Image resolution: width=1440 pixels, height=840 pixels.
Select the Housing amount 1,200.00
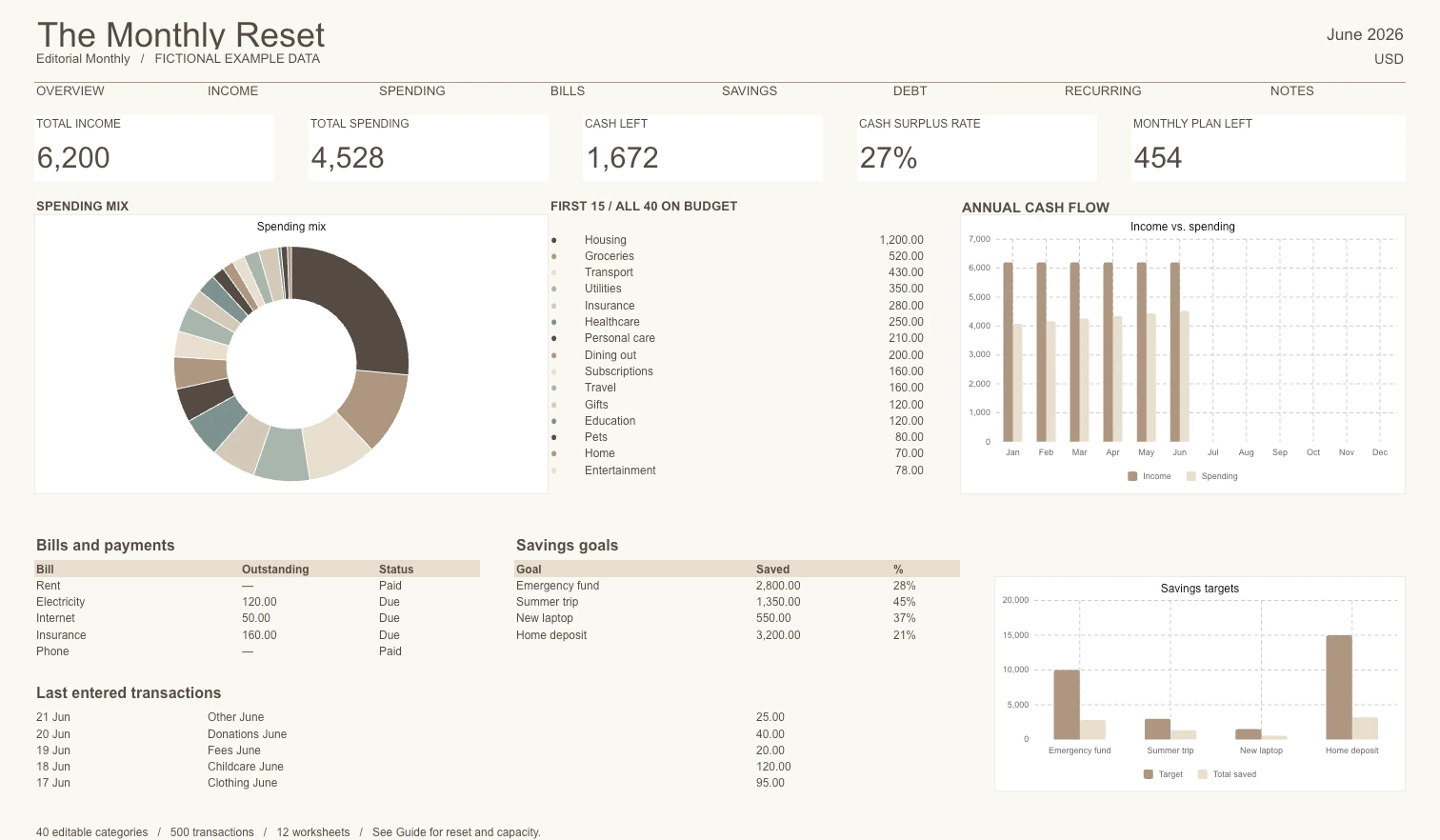[x=901, y=240]
